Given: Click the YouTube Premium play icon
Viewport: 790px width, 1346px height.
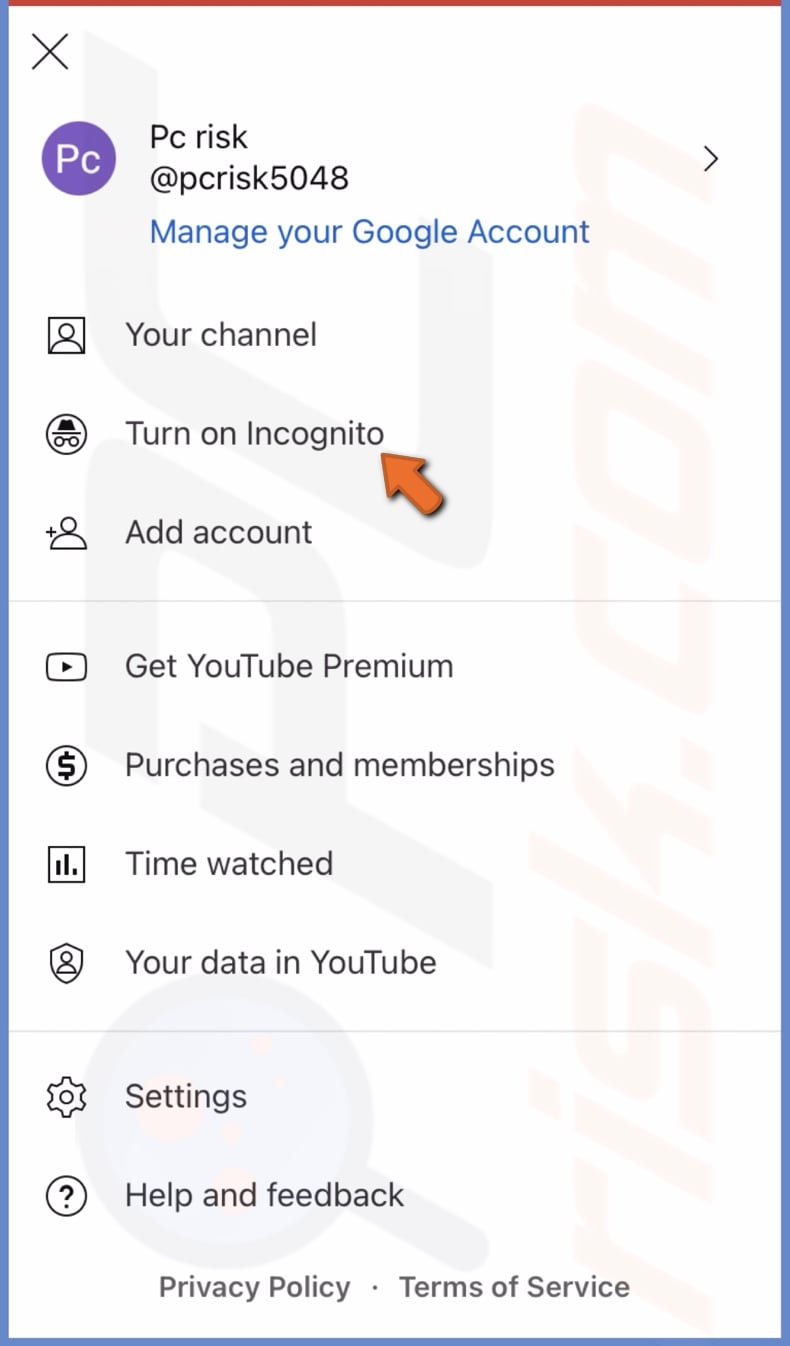Looking at the screenshot, I should point(66,666).
